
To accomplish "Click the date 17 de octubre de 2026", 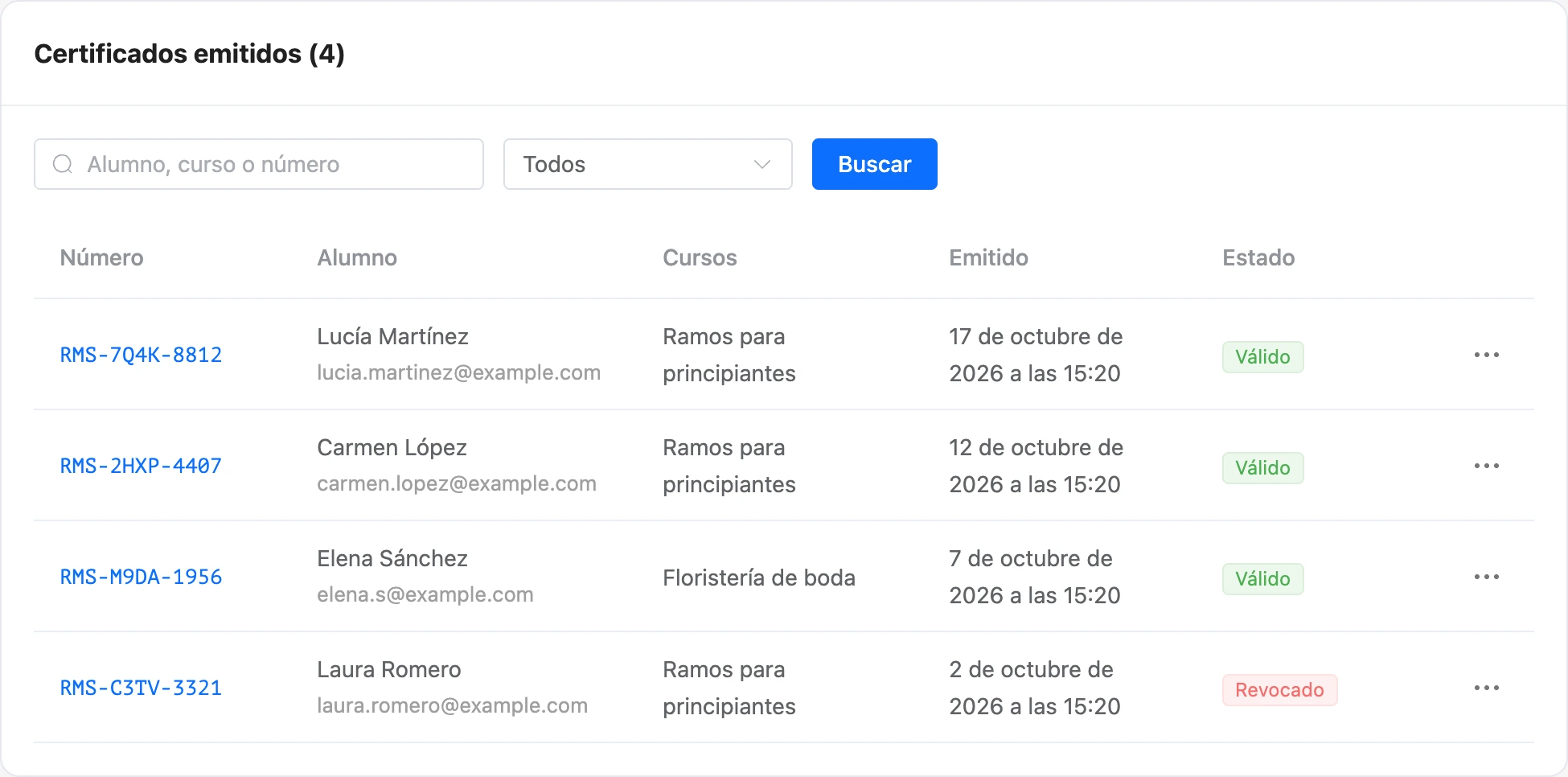I will coord(1036,355).
